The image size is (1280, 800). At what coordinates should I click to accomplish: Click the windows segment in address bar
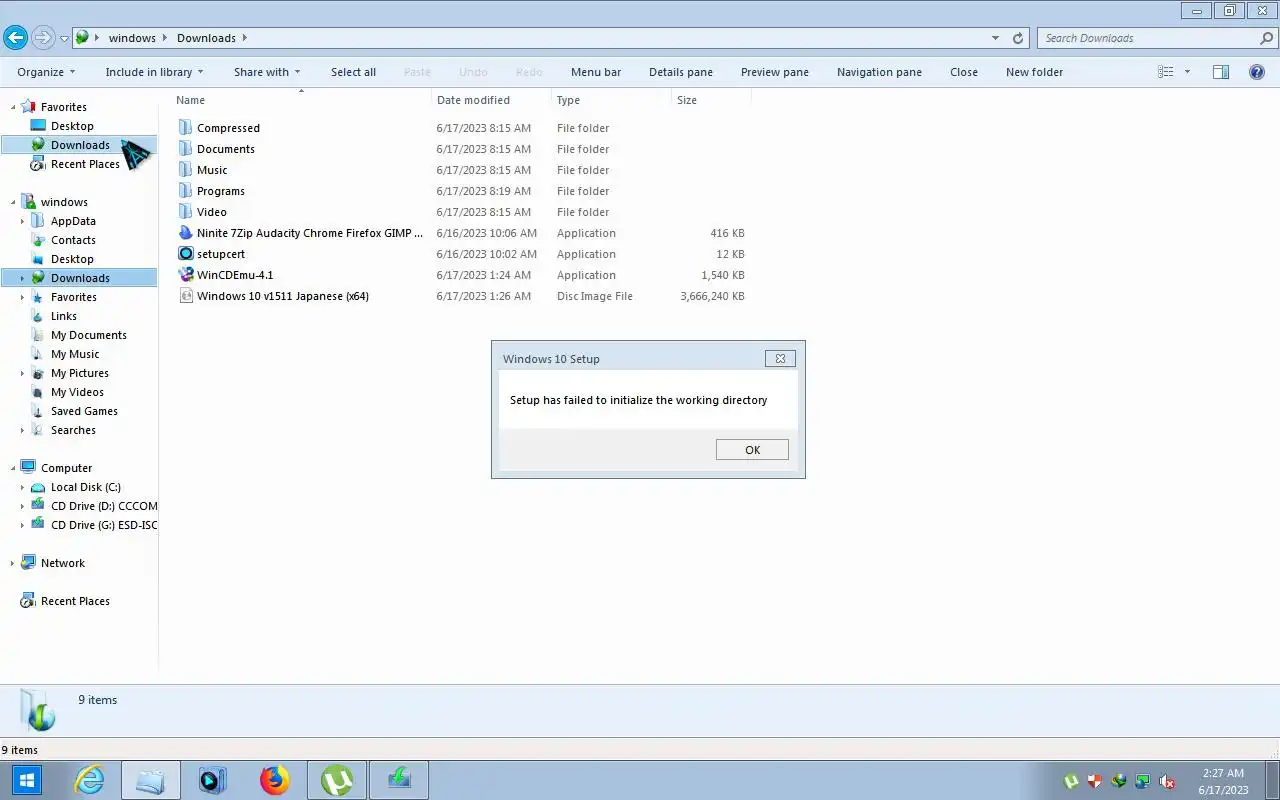click(132, 38)
